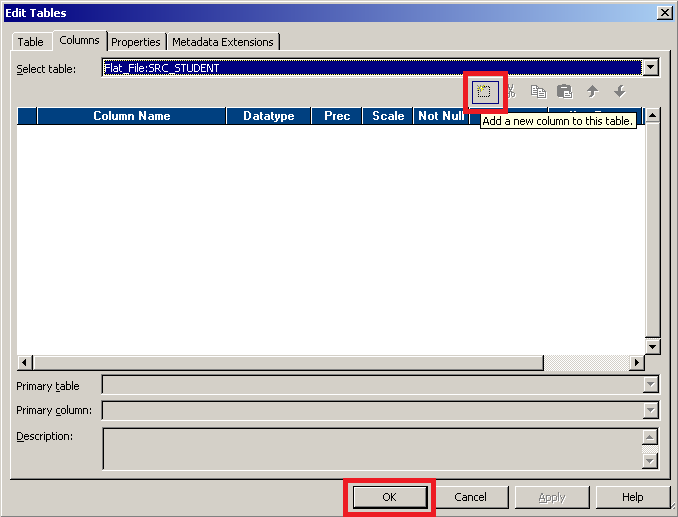This screenshot has width=678, height=517.
Task: Expand the Select table dropdown arrow
Action: [x=651, y=67]
